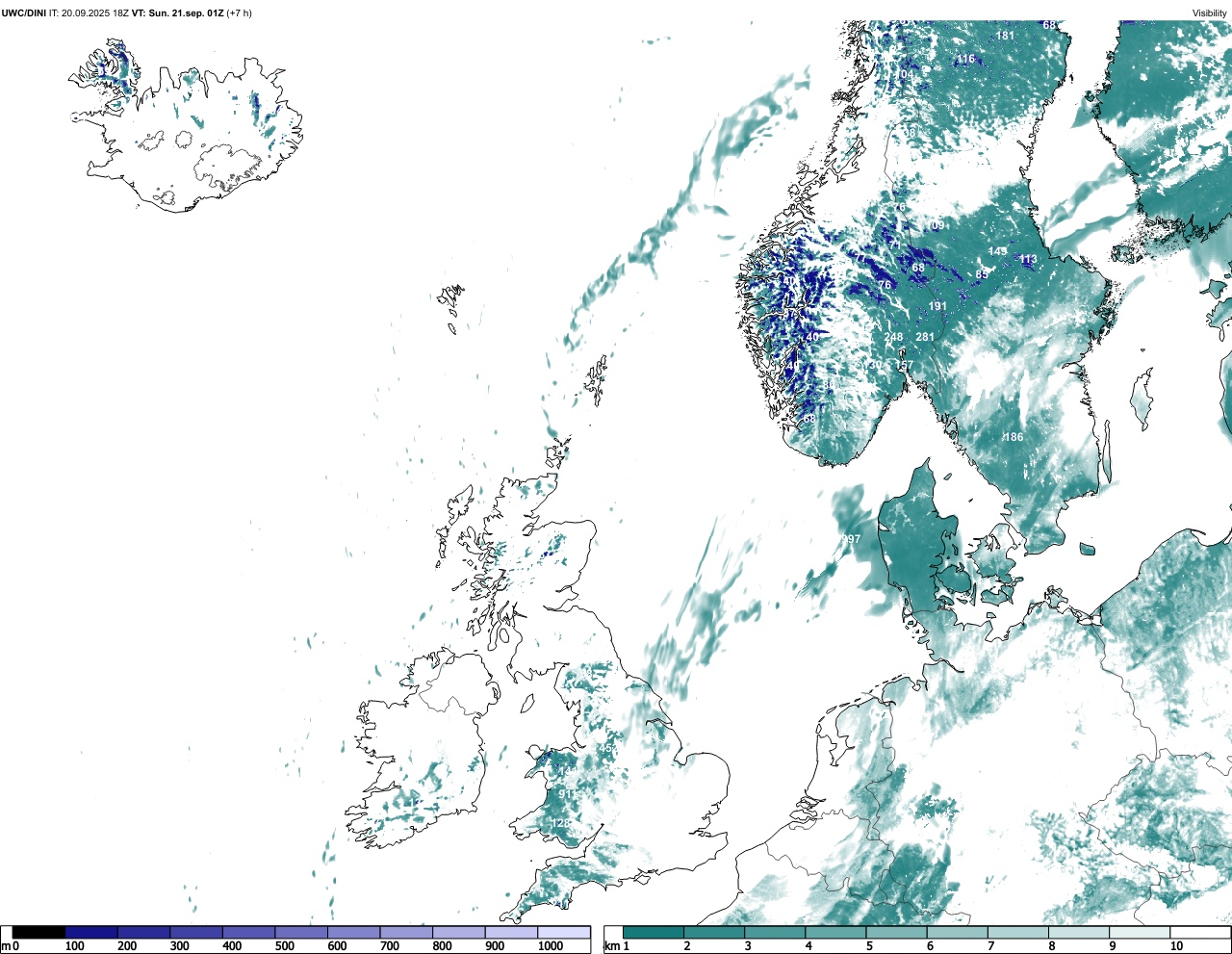Choose the 8–9 km pale legend segment
The image size is (1232, 954).
[1078, 933]
